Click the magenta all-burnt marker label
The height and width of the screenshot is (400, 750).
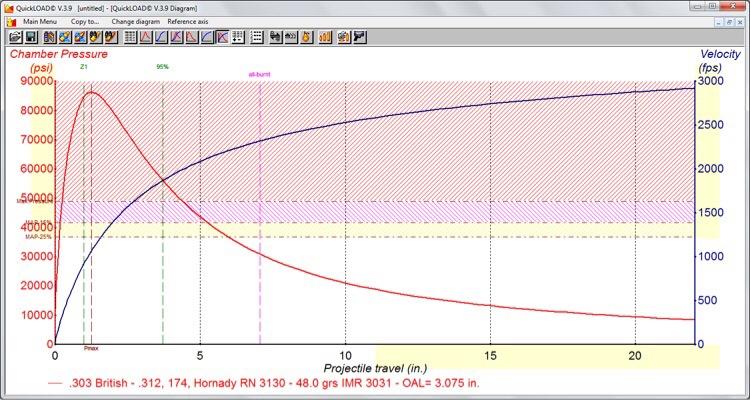(x=260, y=74)
